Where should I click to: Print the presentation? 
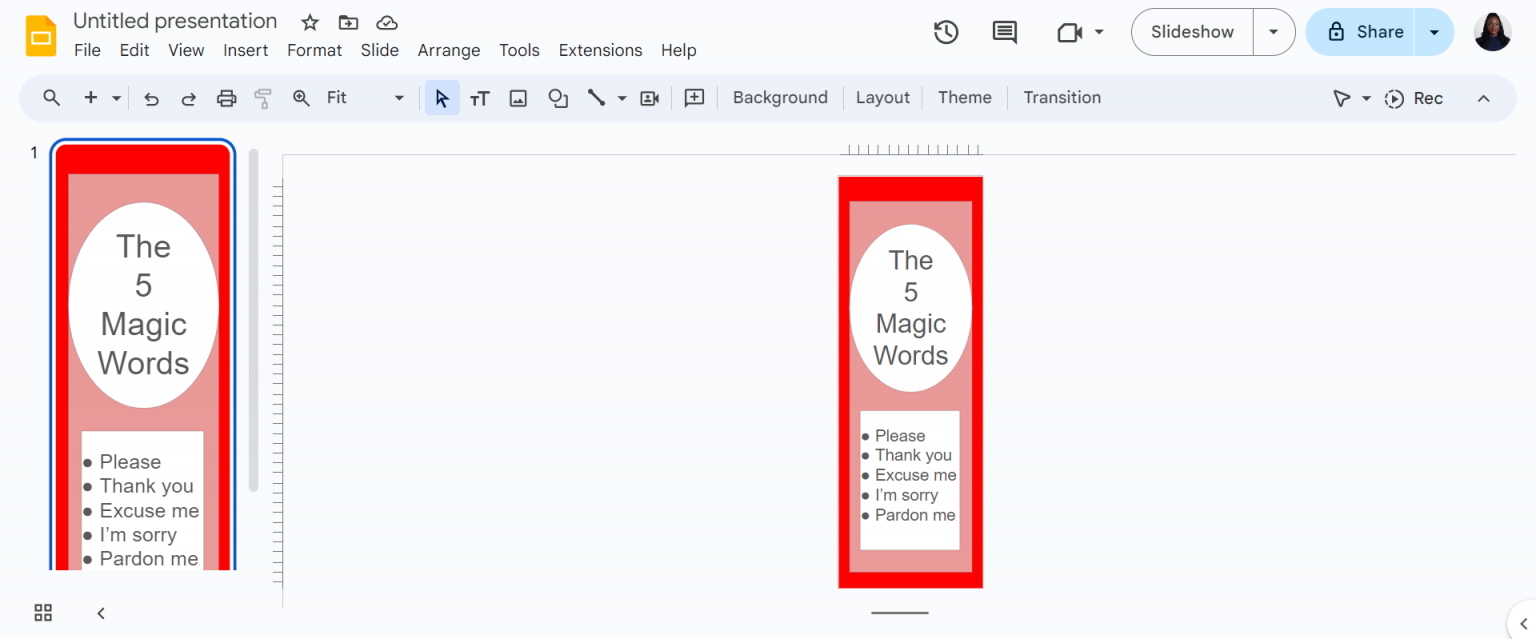(x=226, y=97)
